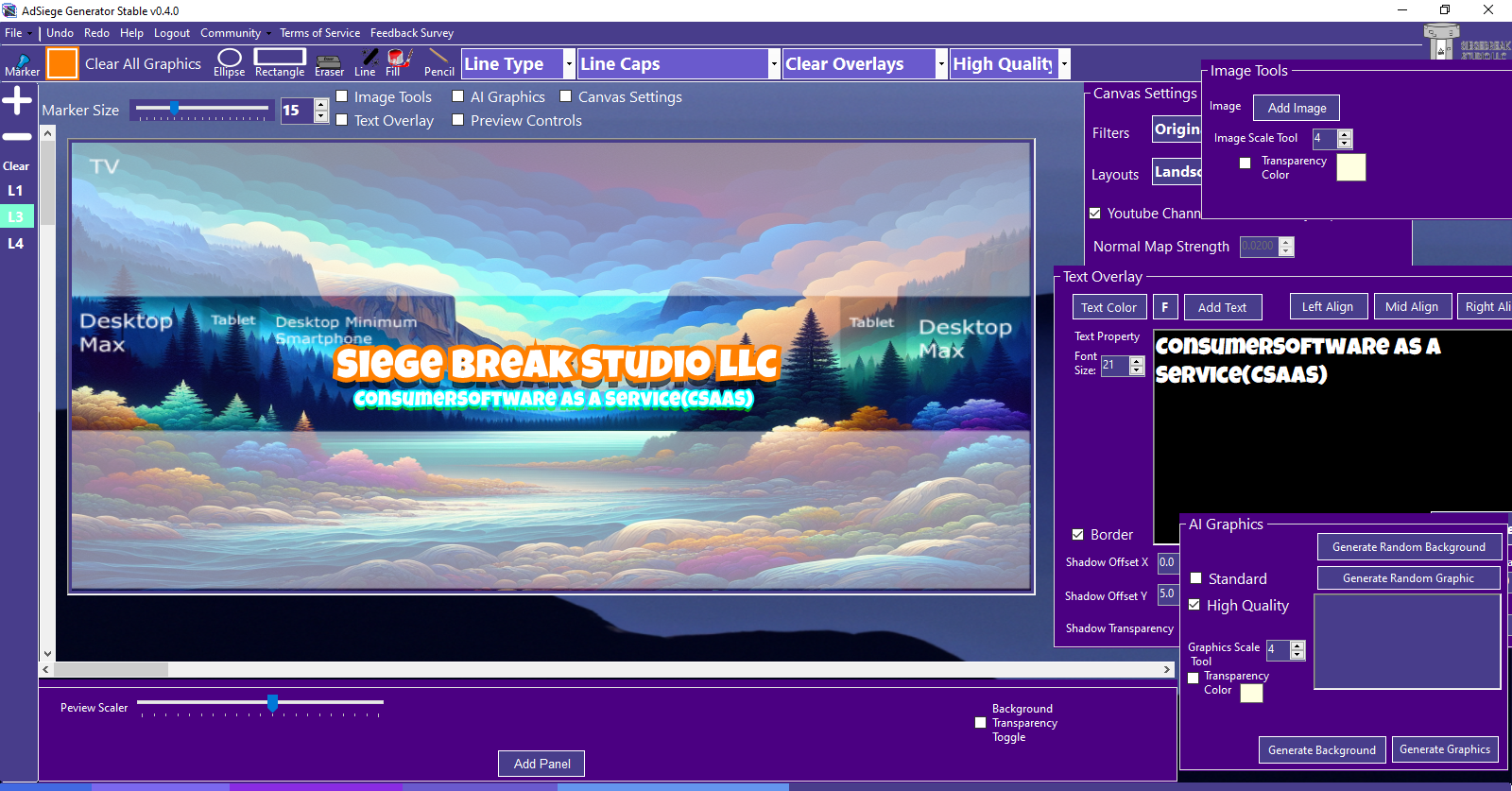Toggle the Border checkbox
Image resolution: width=1512 pixels, height=791 pixels.
click(x=1078, y=535)
